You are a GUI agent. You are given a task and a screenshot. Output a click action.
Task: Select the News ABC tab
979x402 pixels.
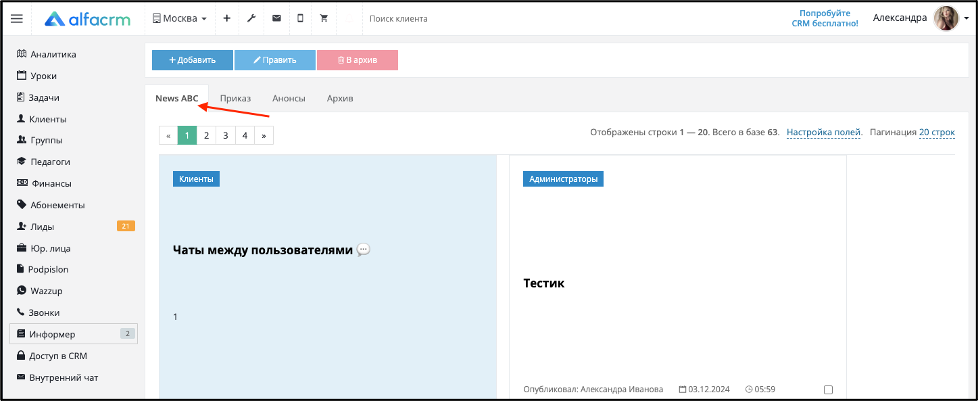(177, 98)
